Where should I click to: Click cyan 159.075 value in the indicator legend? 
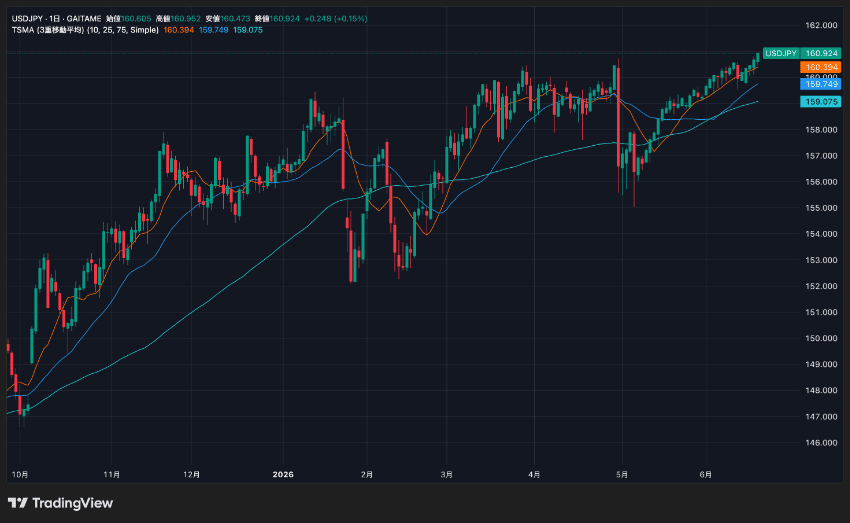(x=248, y=30)
